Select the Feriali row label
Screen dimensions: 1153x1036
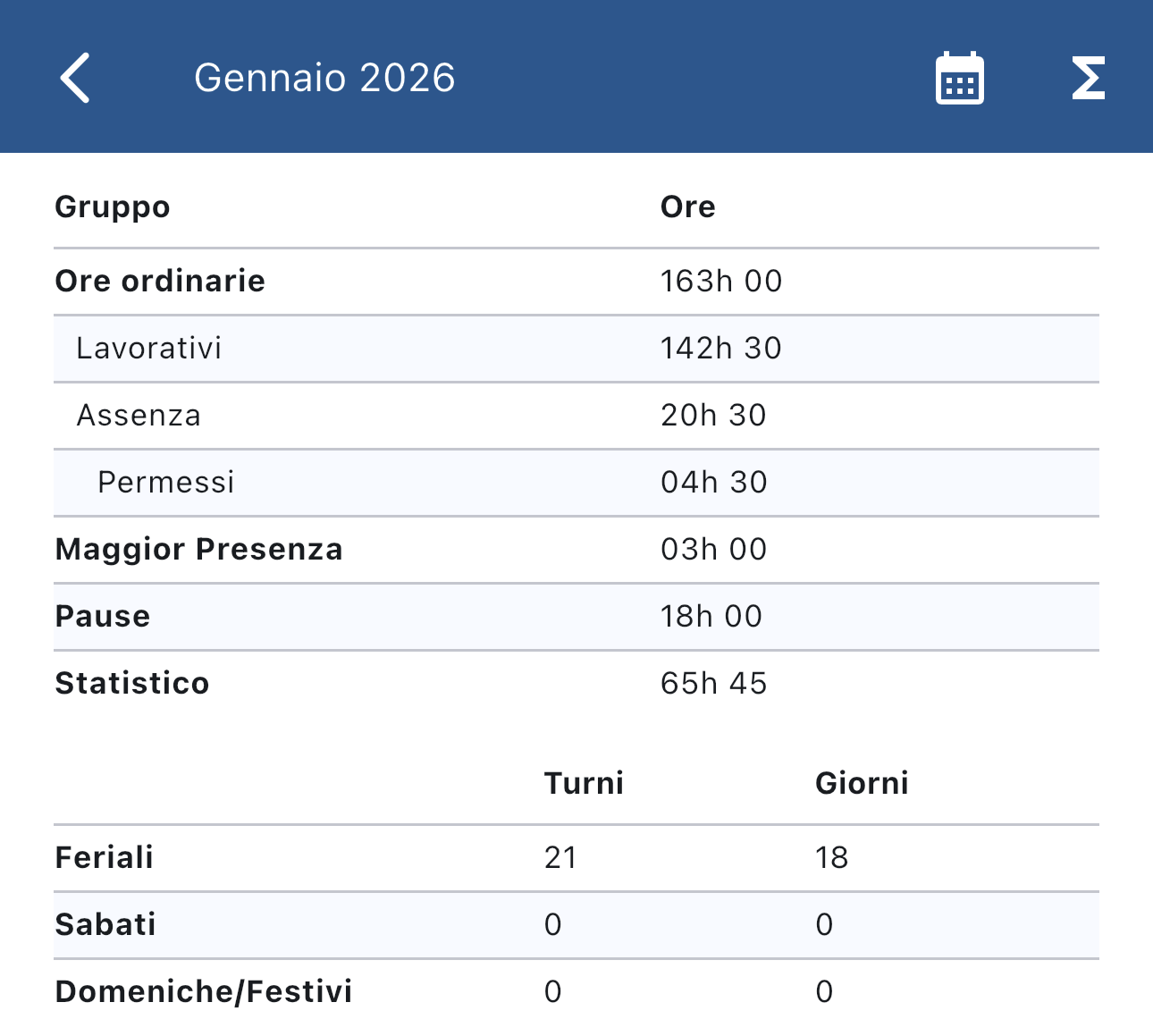[105, 858]
